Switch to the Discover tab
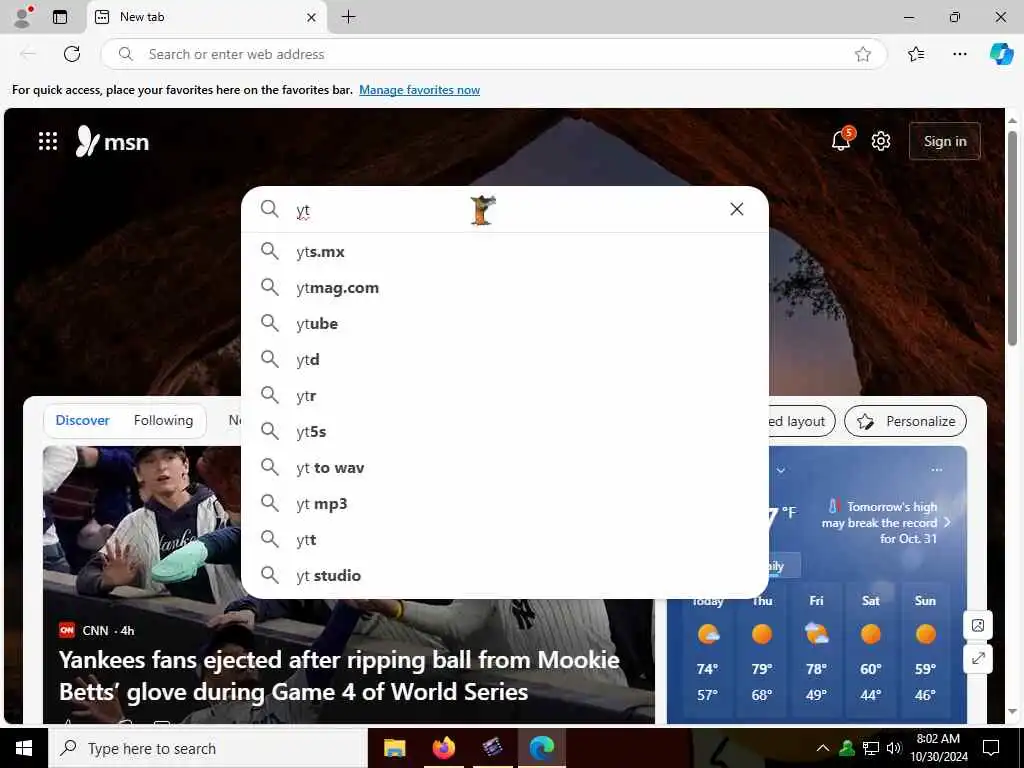 82,421
